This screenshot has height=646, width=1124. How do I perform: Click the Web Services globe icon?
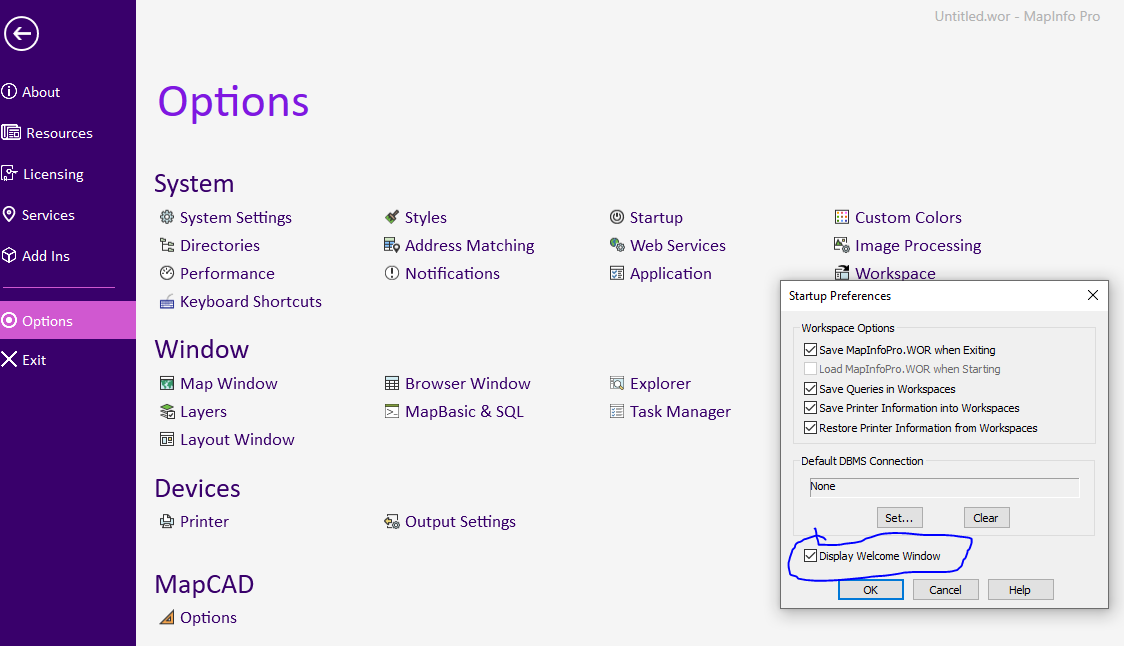click(x=616, y=245)
